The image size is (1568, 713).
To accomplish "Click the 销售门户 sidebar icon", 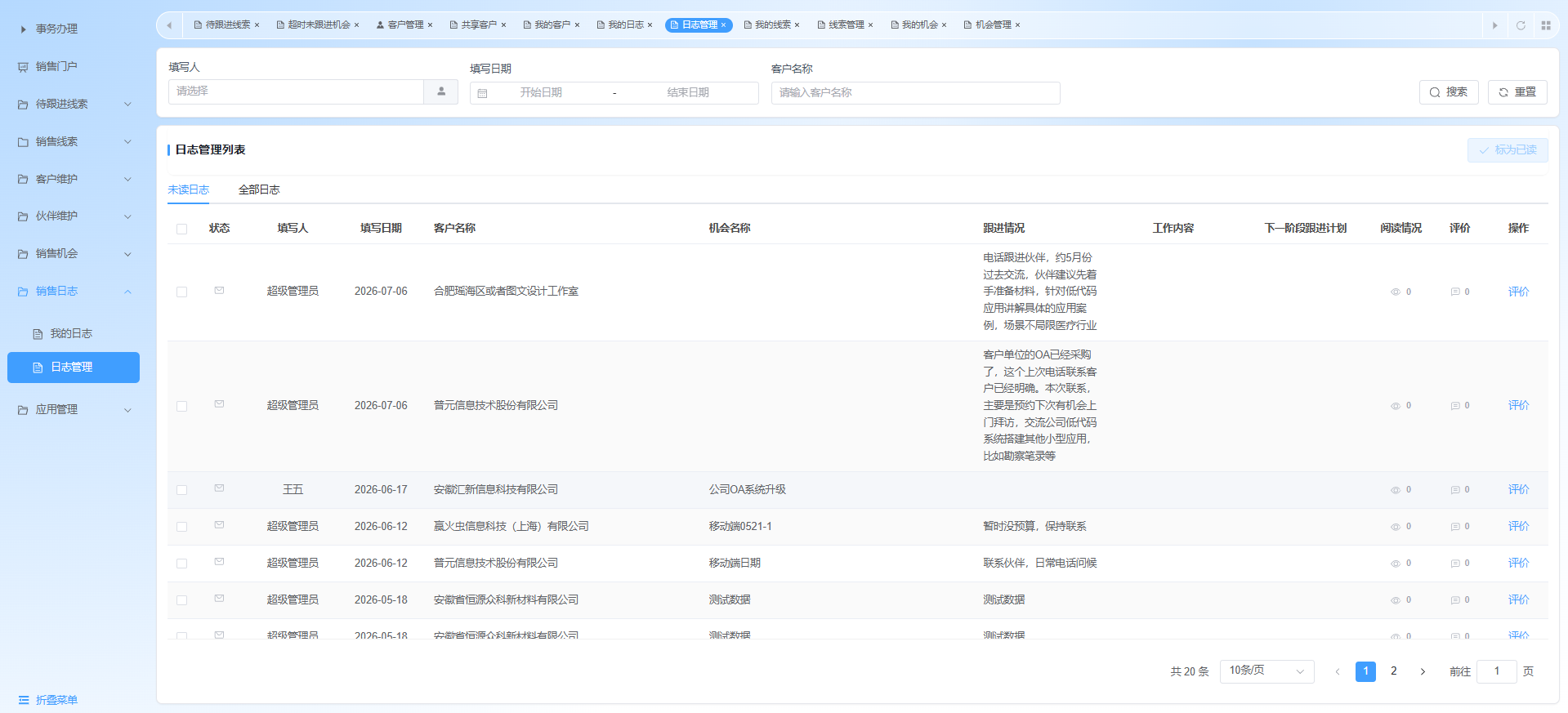I will tap(23, 67).
